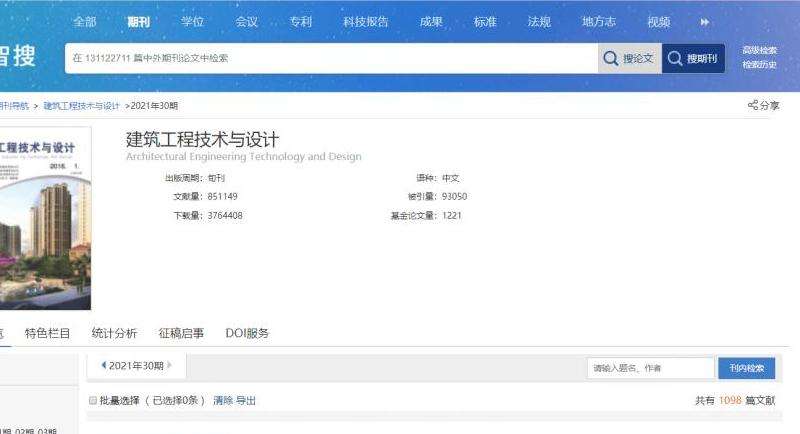The image size is (800, 434).
Task: Go to the next issue arrow
Action: pyautogui.click(x=169, y=365)
